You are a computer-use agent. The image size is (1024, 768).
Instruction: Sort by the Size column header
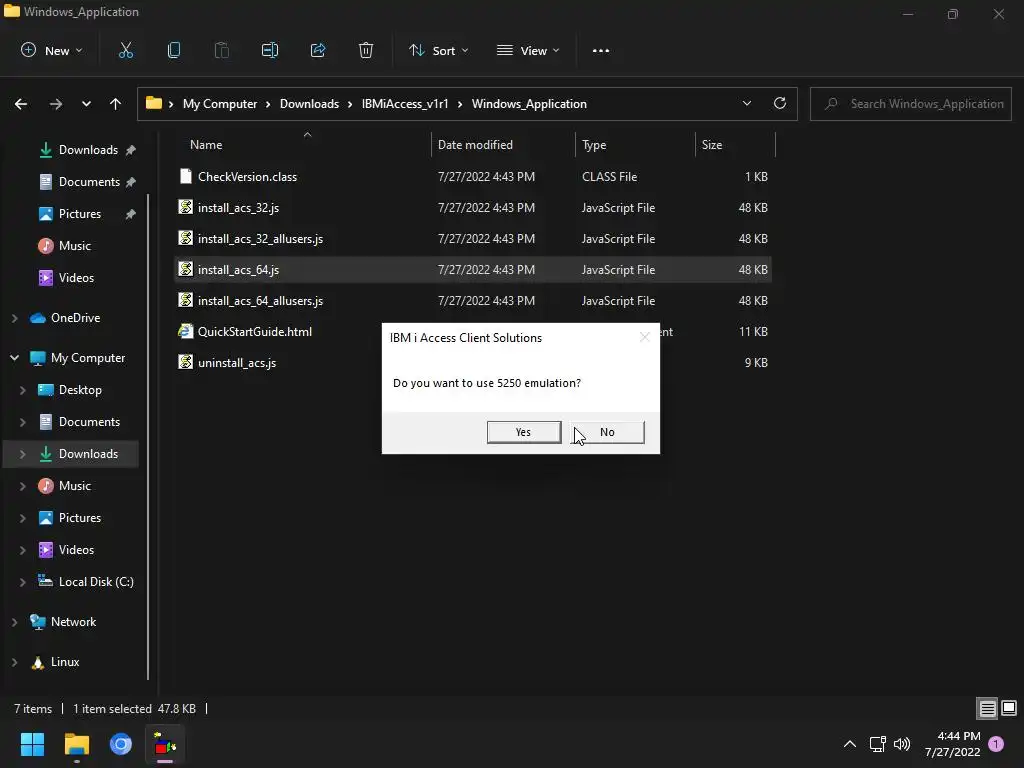coord(712,145)
